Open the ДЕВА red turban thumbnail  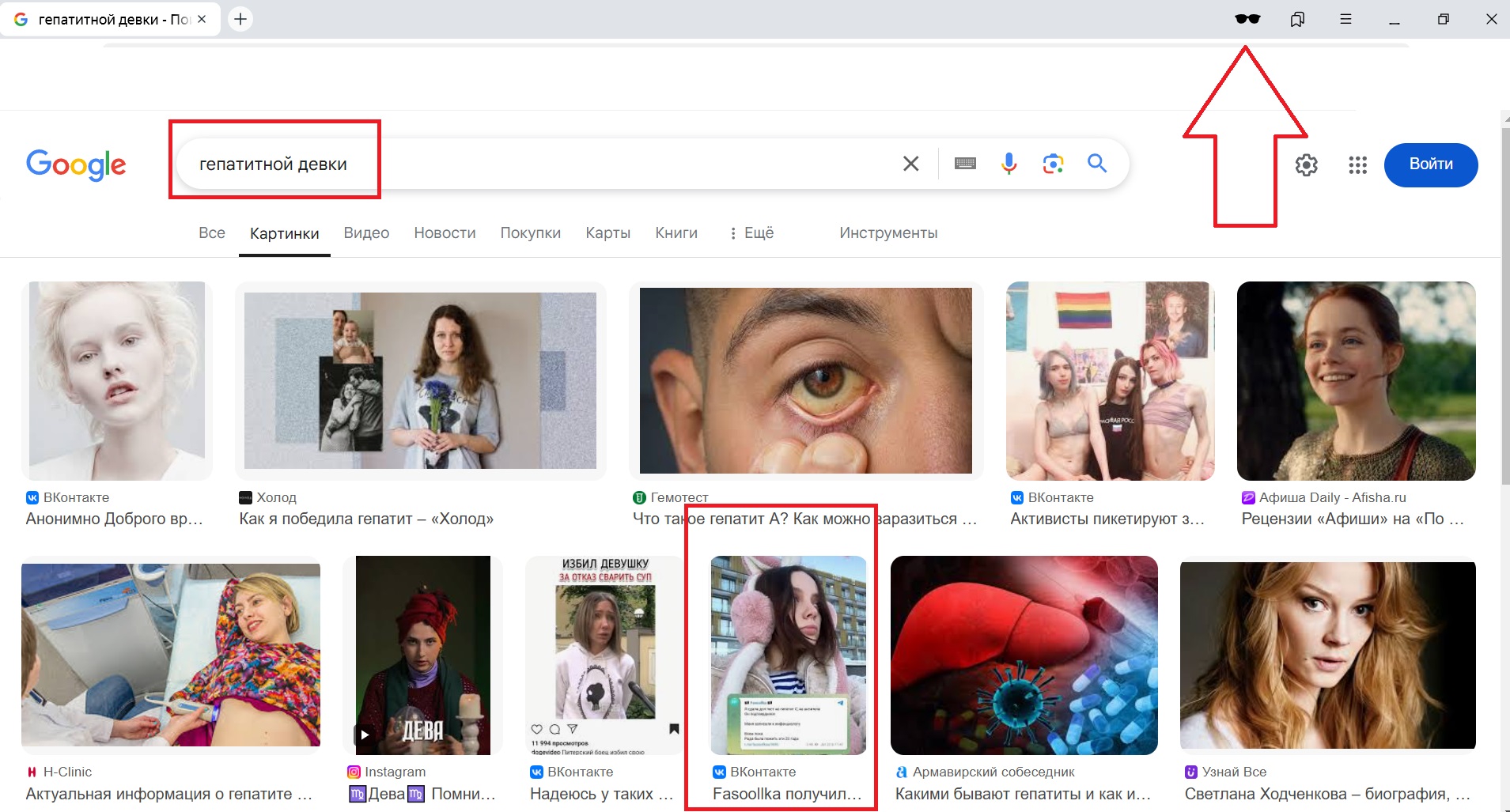423,655
